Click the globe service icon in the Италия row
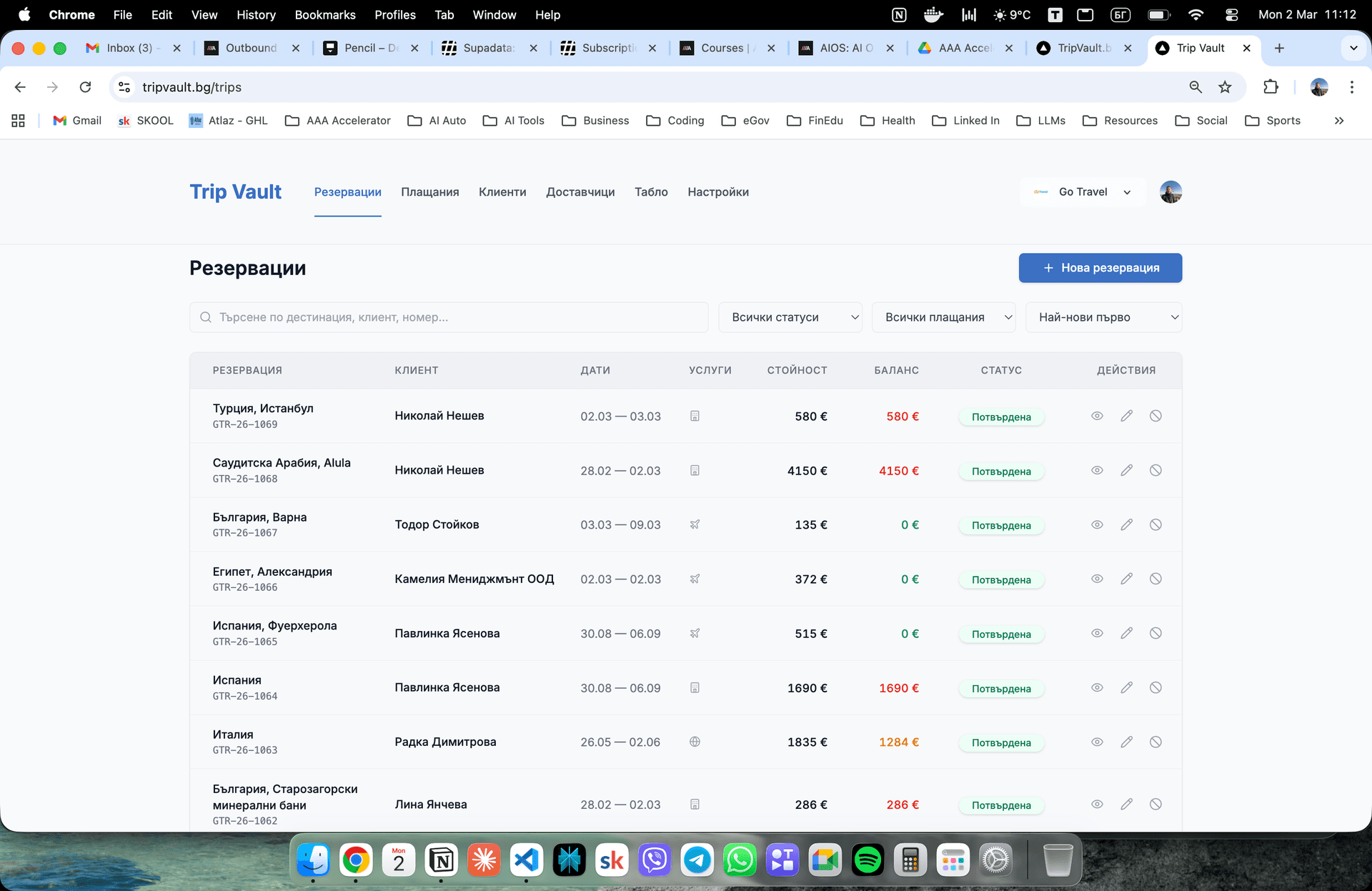Screen dimensions: 1372x891 (695, 742)
